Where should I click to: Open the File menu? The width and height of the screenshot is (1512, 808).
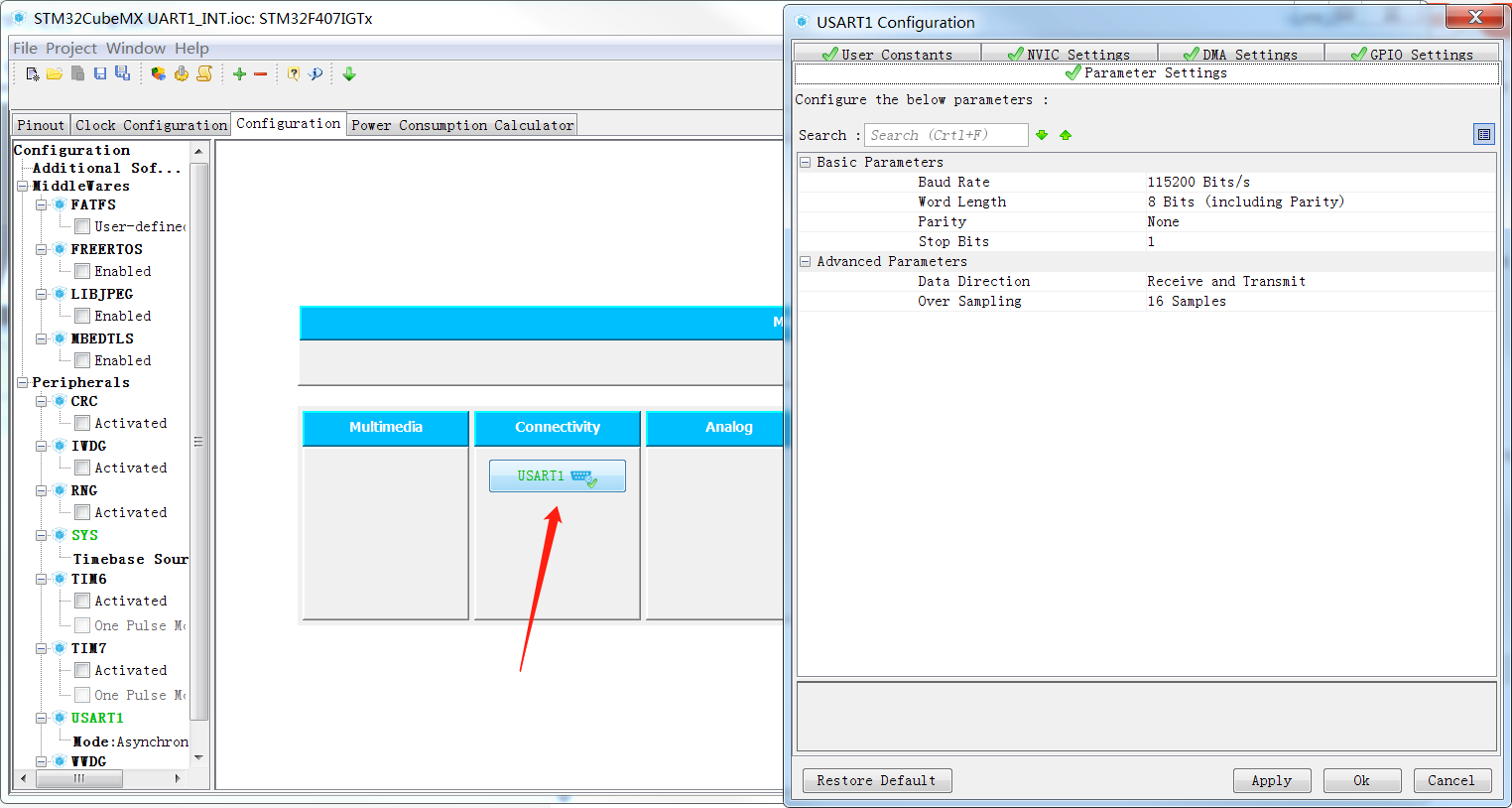[x=25, y=48]
